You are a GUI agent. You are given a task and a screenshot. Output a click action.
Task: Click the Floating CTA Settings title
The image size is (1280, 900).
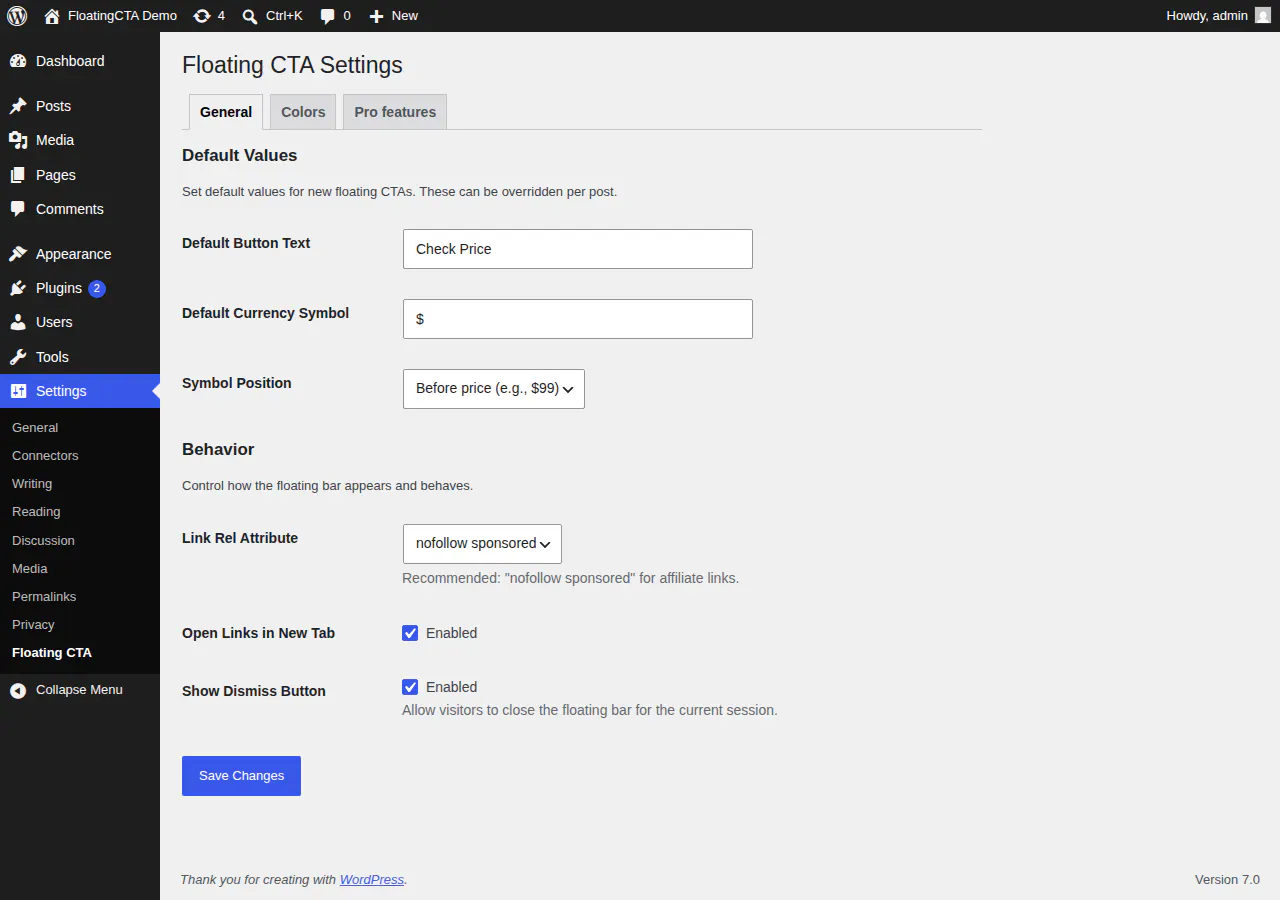(x=292, y=65)
